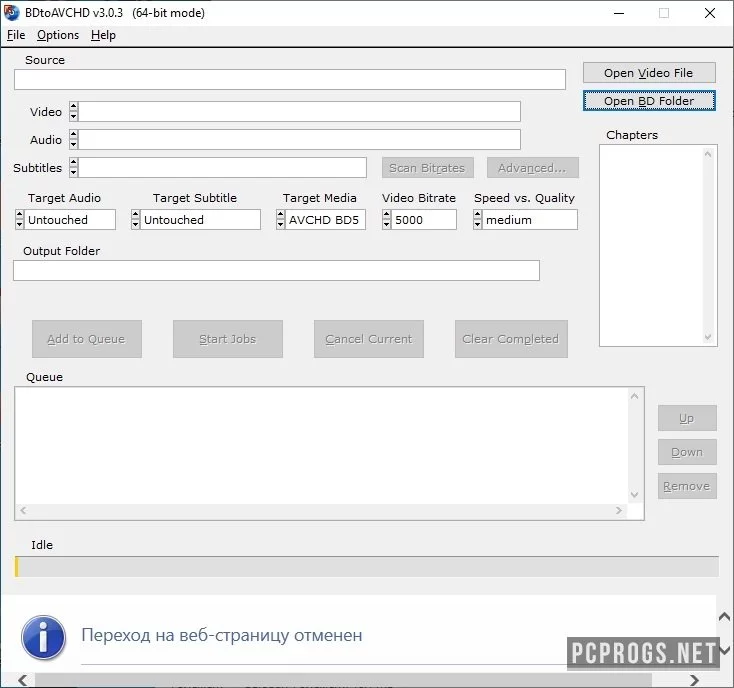Click Queue scroll down arrow
The height and width of the screenshot is (688, 734).
pyautogui.click(x=634, y=495)
